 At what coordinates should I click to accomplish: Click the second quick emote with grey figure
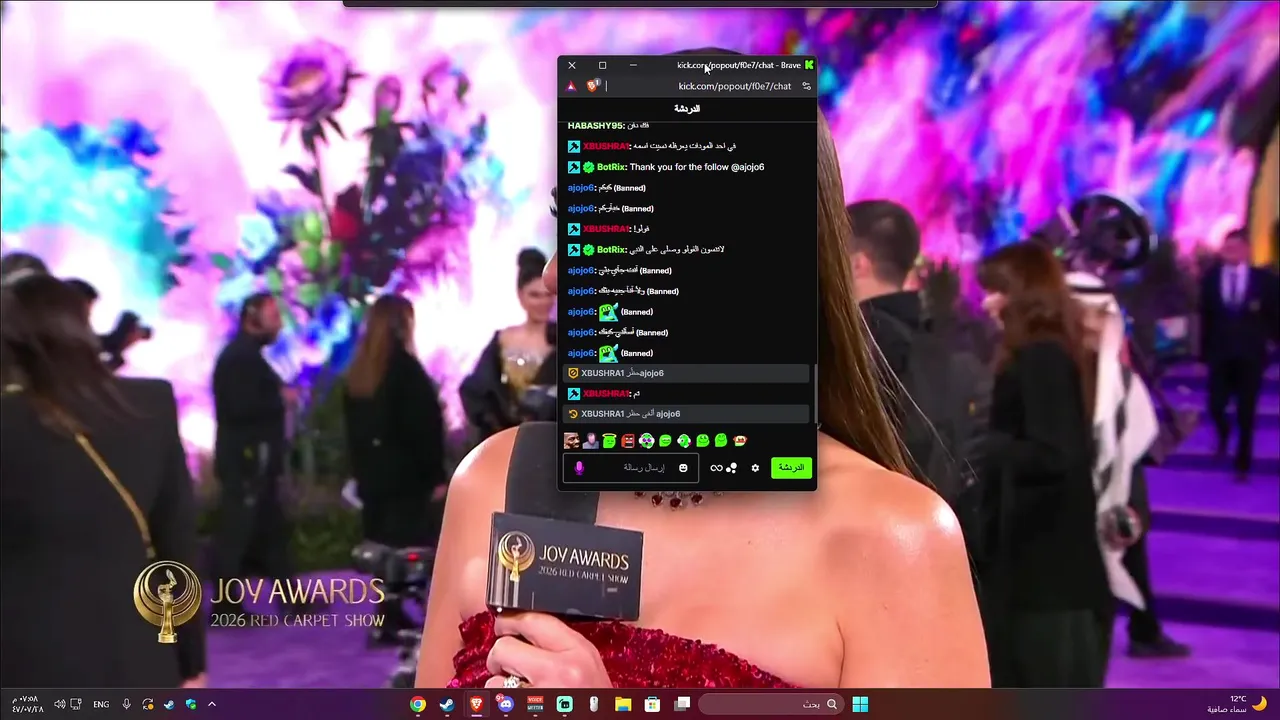pyautogui.click(x=590, y=441)
